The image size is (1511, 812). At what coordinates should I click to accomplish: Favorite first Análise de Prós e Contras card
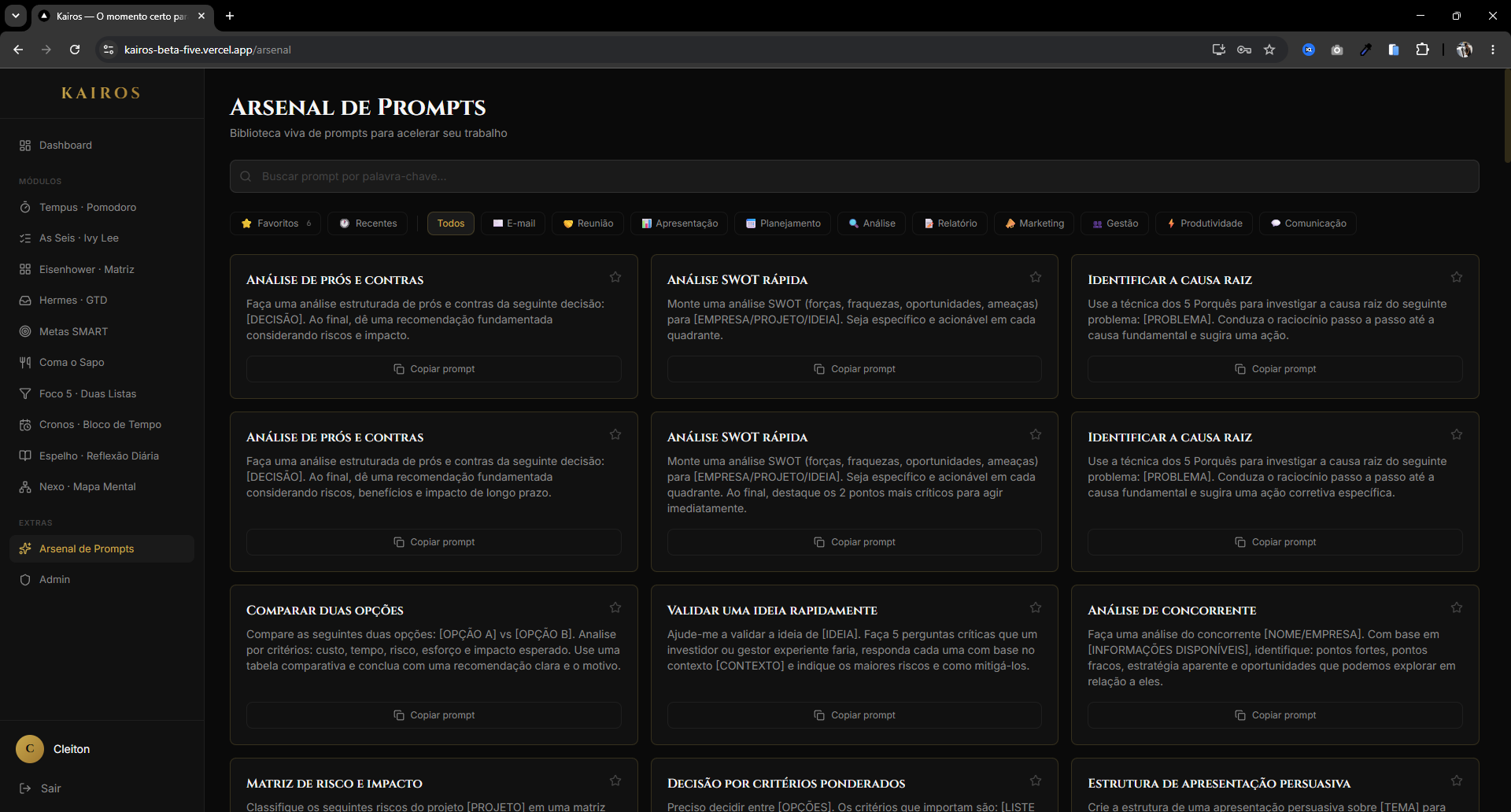[x=615, y=277]
